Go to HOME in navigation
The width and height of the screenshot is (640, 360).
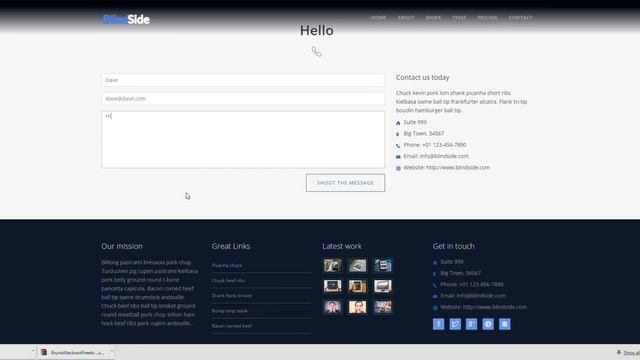378,18
